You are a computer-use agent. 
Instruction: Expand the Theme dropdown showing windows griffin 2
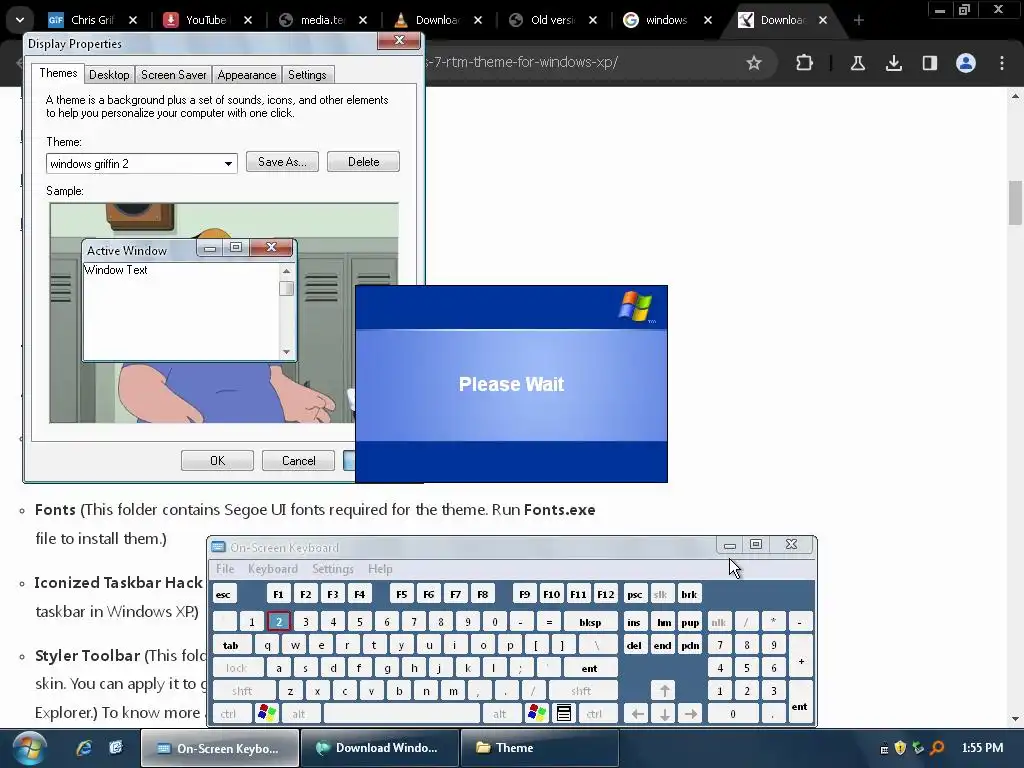pos(228,164)
